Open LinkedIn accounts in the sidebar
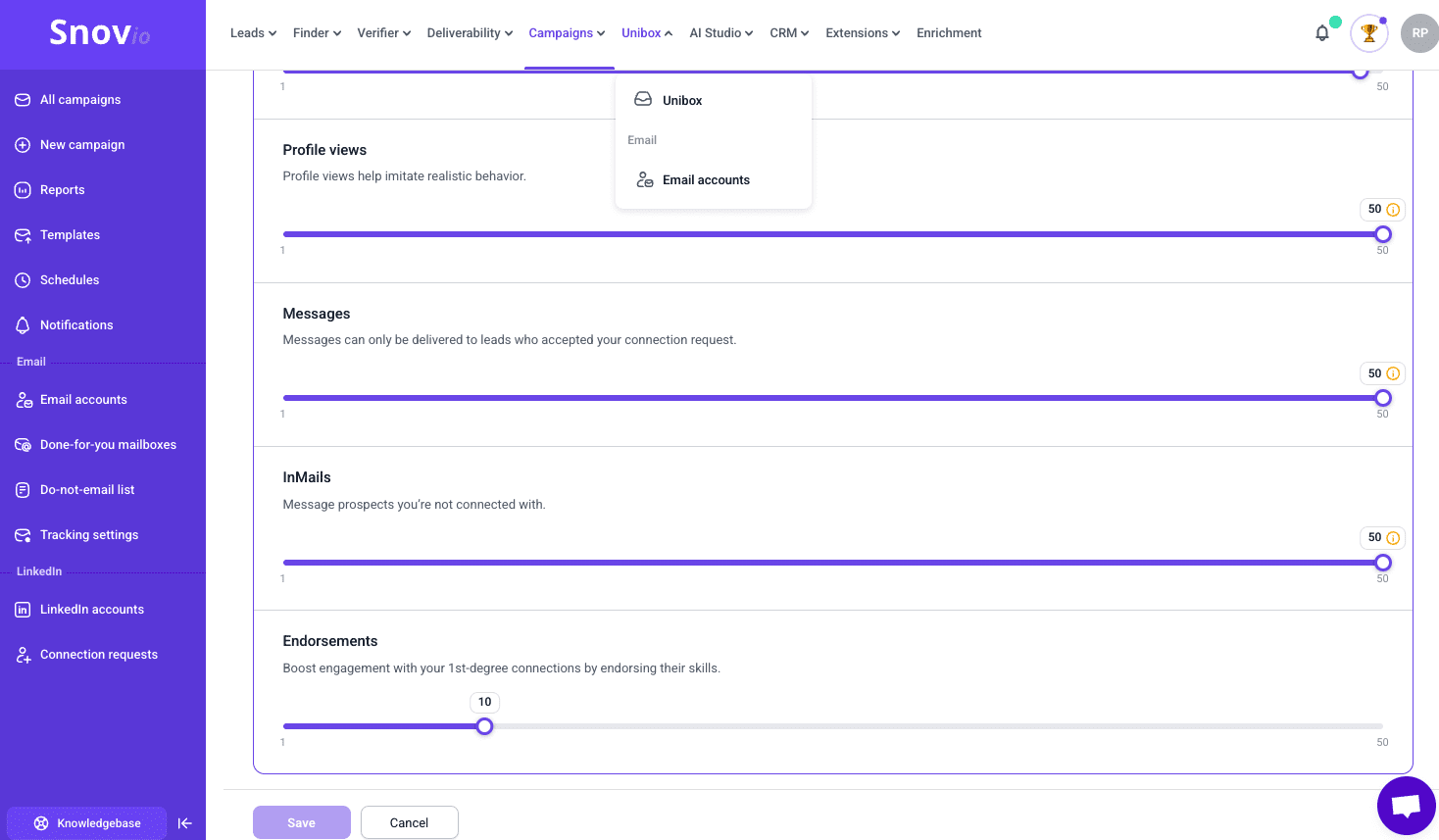This screenshot has width=1439, height=840. pyautogui.click(x=92, y=610)
